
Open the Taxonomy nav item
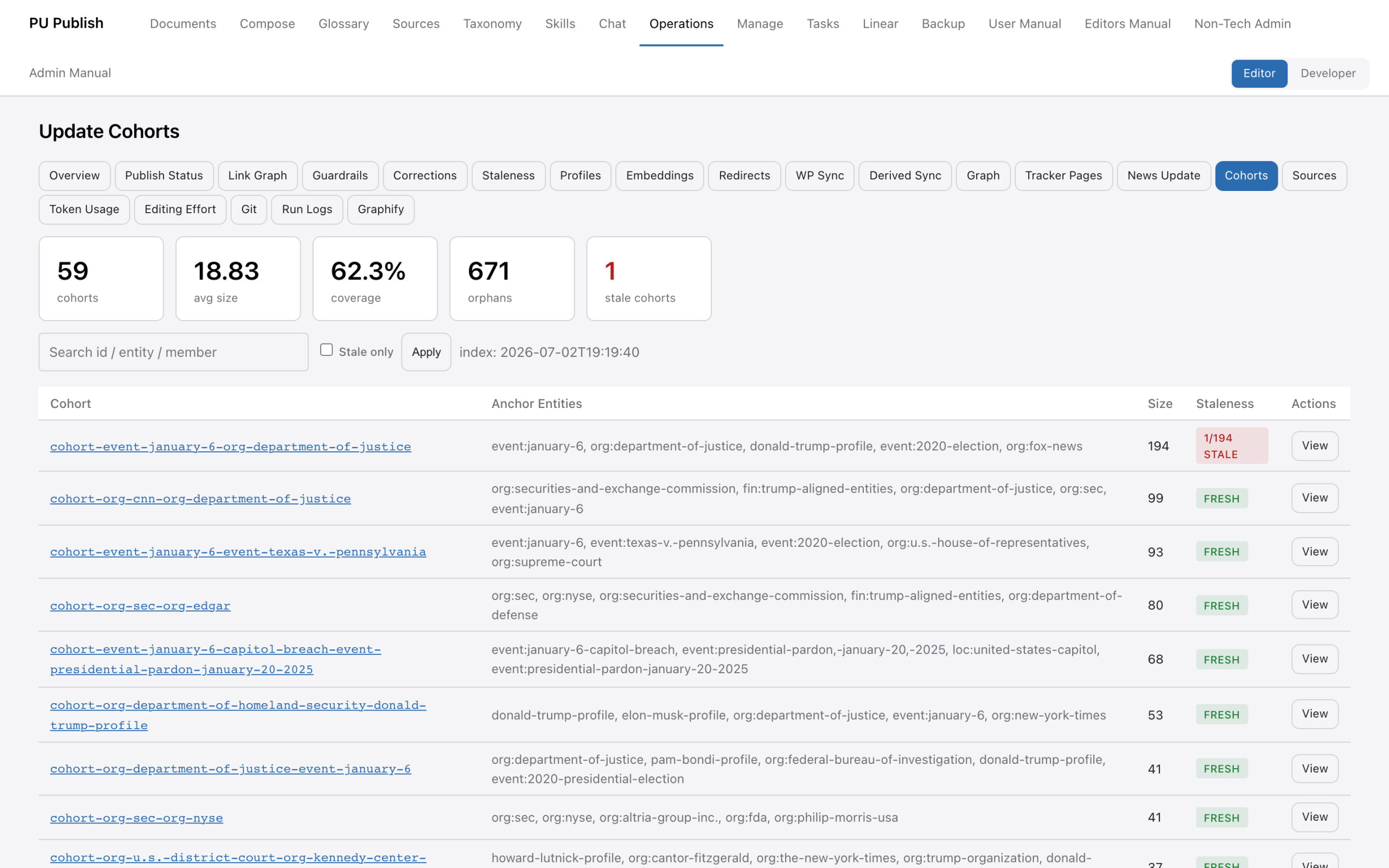coord(493,23)
